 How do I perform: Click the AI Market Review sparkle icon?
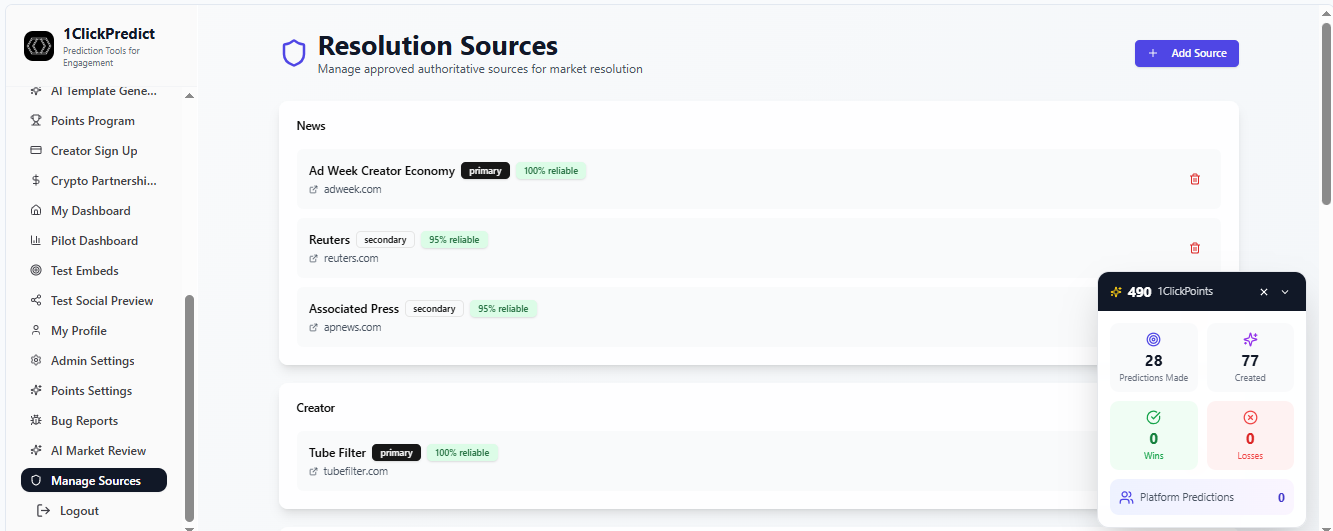37,451
